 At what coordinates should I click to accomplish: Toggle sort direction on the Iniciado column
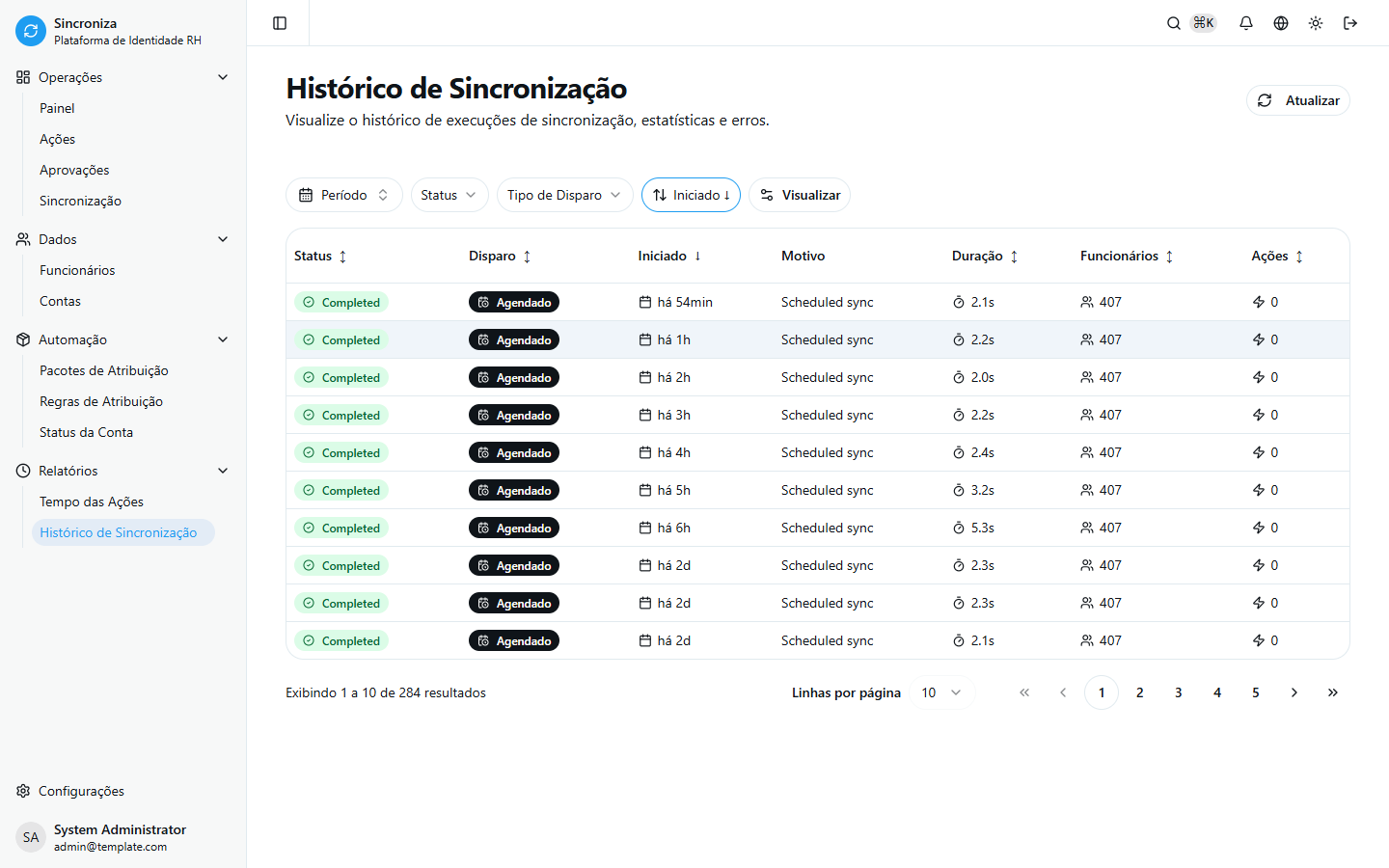coord(691,195)
